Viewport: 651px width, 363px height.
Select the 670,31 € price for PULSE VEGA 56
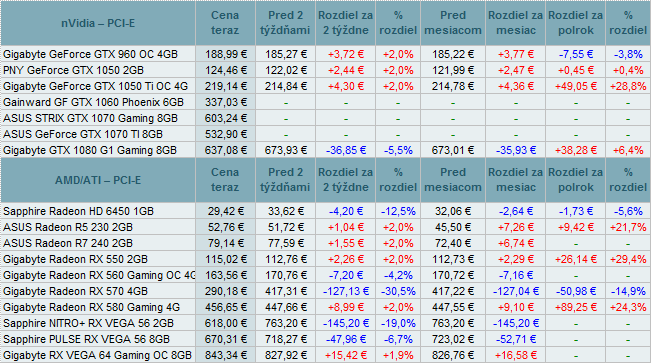click(225, 339)
